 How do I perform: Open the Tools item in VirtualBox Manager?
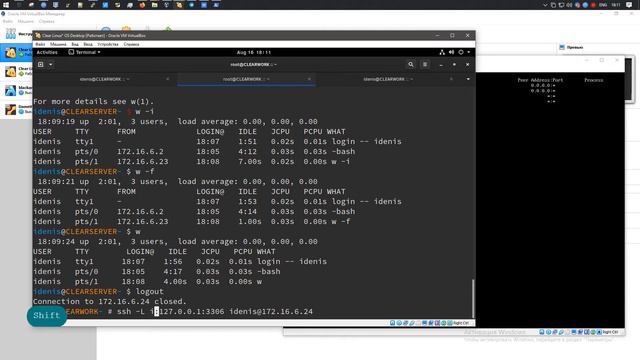pyautogui.click(x=18, y=34)
